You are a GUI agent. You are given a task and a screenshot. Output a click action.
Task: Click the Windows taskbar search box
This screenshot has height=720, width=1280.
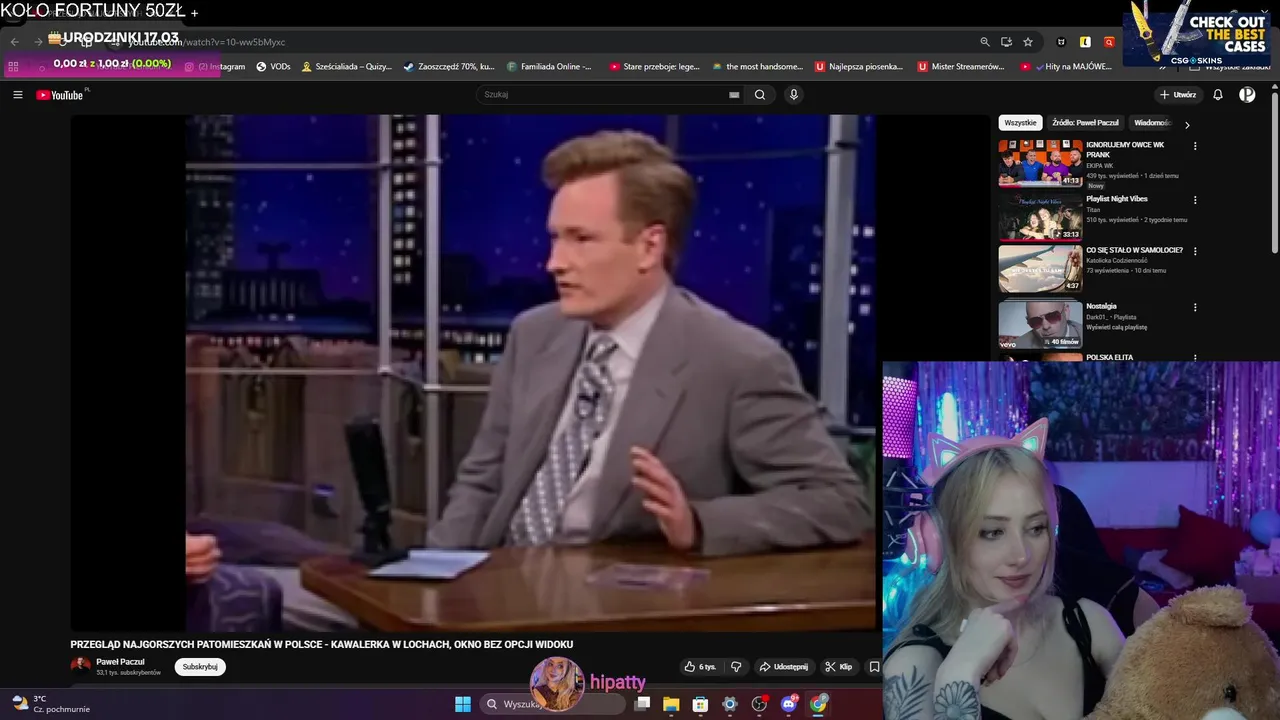point(552,704)
